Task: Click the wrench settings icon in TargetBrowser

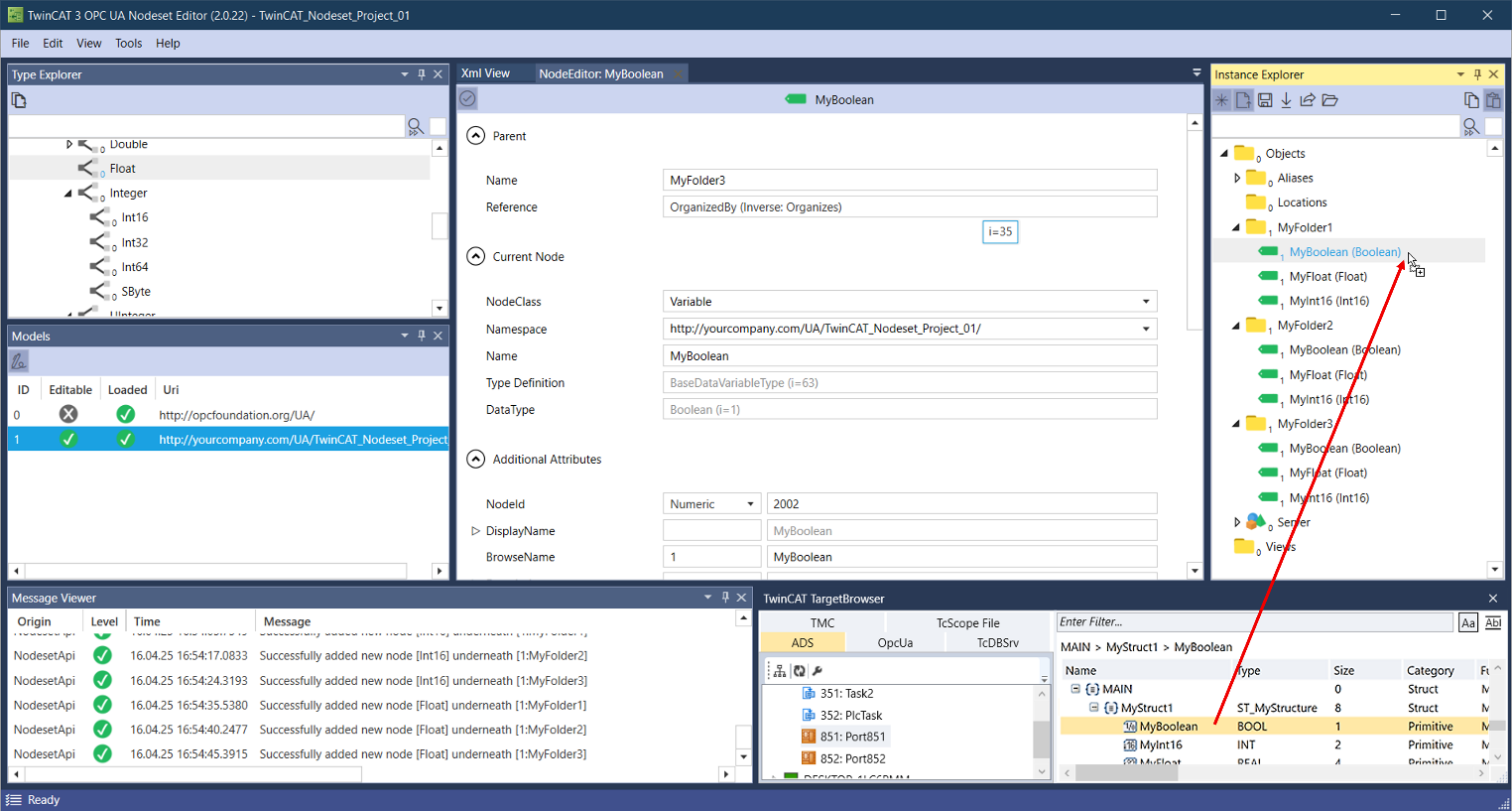Action: (x=818, y=671)
